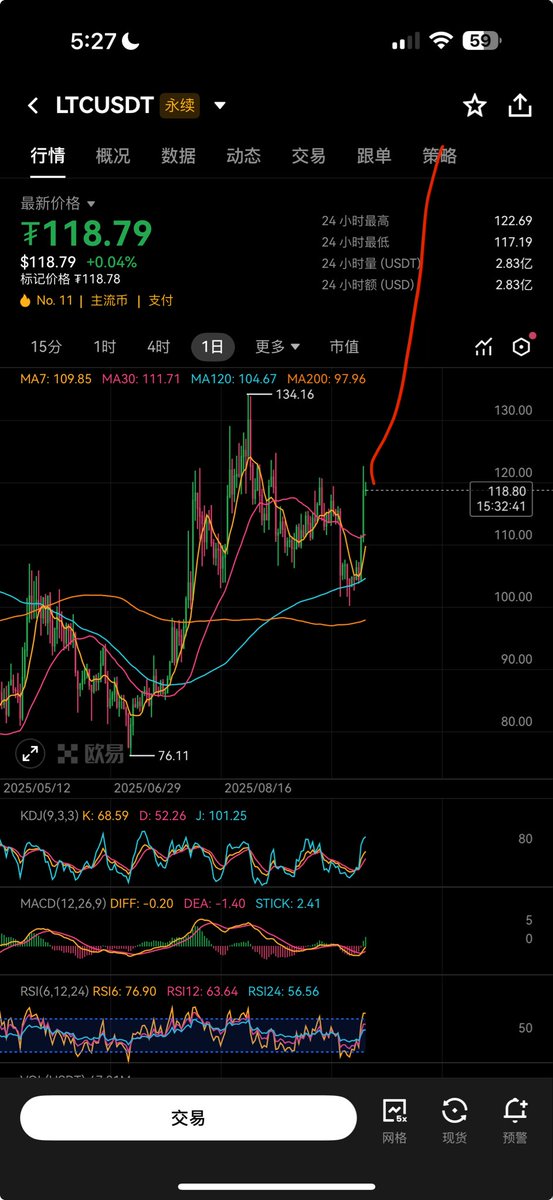The image size is (553, 1200).
Task: Tap the MA120: 104.67 indicator label
Action: pos(233,379)
